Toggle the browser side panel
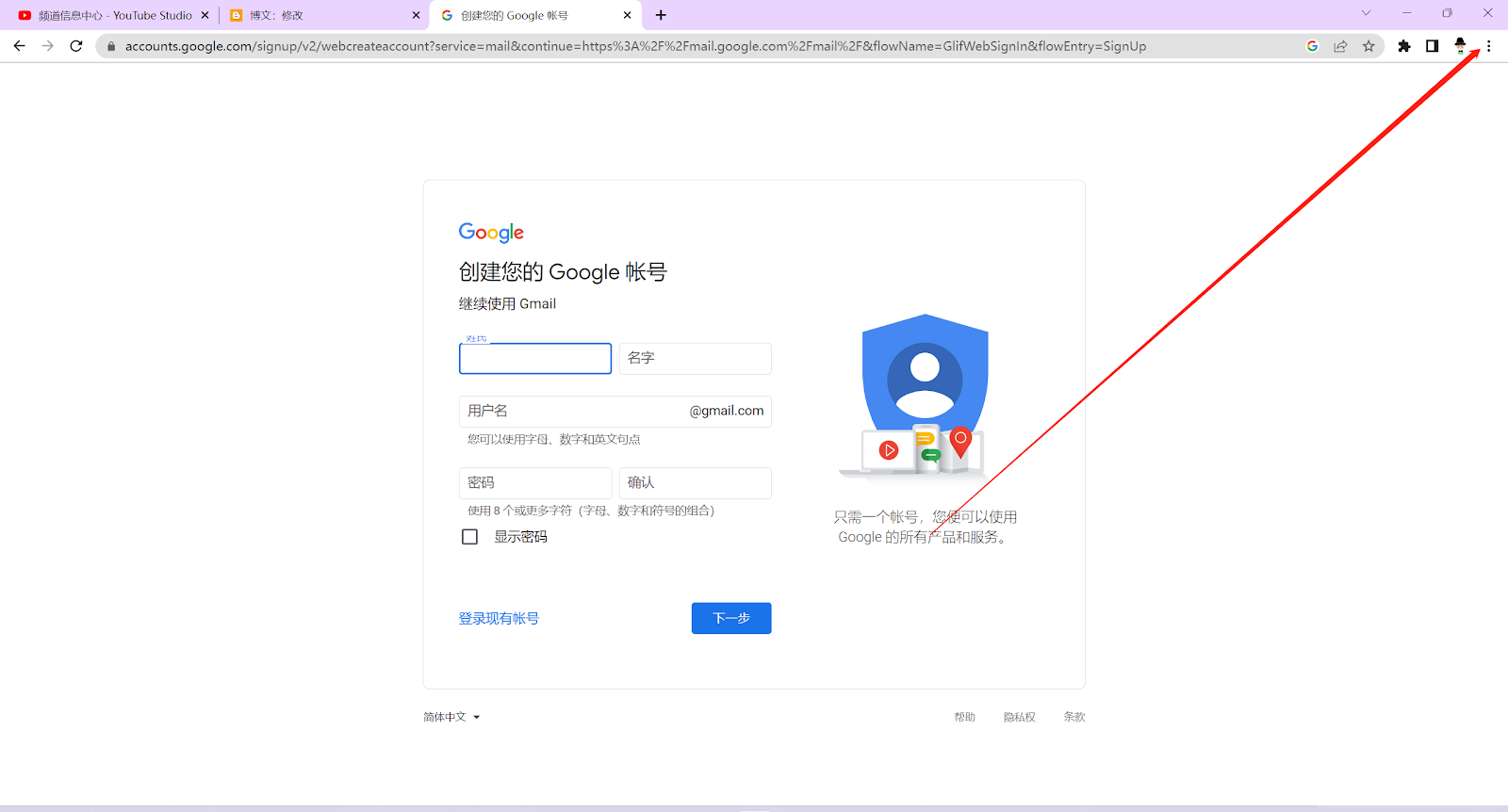This screenshot has height=812, width=1508. click(x=1433, y=46)
